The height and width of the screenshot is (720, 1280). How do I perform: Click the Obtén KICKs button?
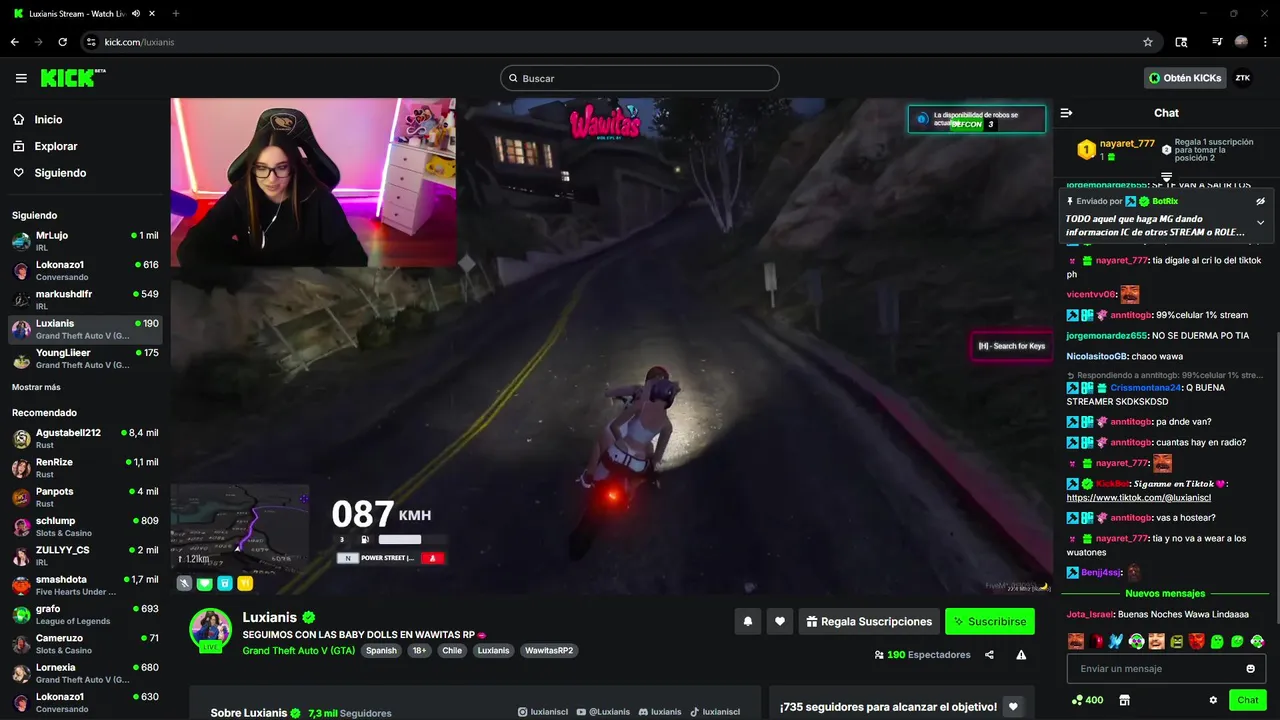pyautogui.click(x=1184, y=78)
